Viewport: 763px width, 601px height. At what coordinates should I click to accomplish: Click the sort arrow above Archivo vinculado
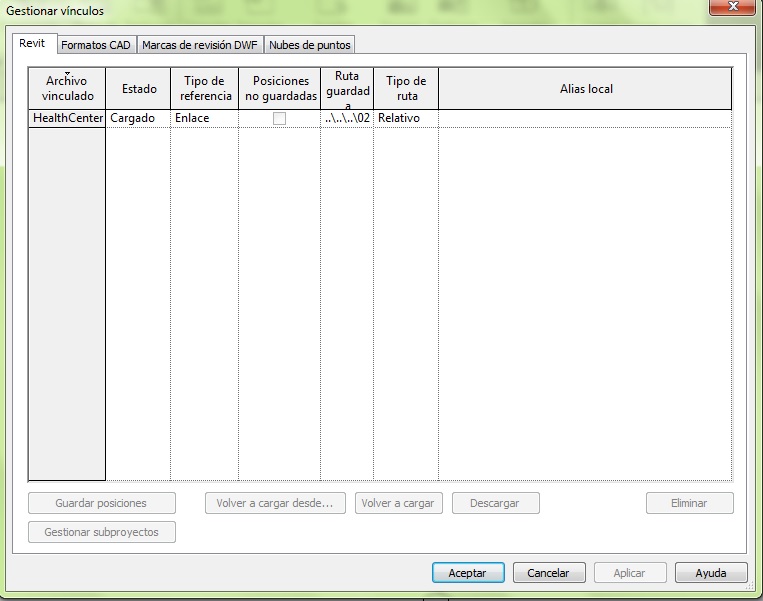[67, 74]
